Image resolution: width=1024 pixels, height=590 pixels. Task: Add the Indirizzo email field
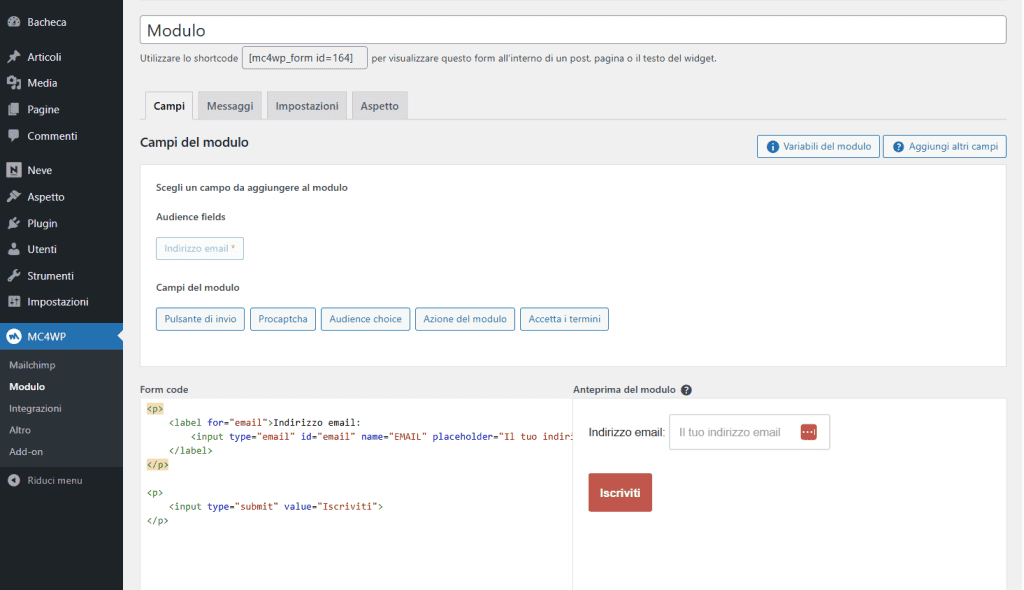point(200,248)
